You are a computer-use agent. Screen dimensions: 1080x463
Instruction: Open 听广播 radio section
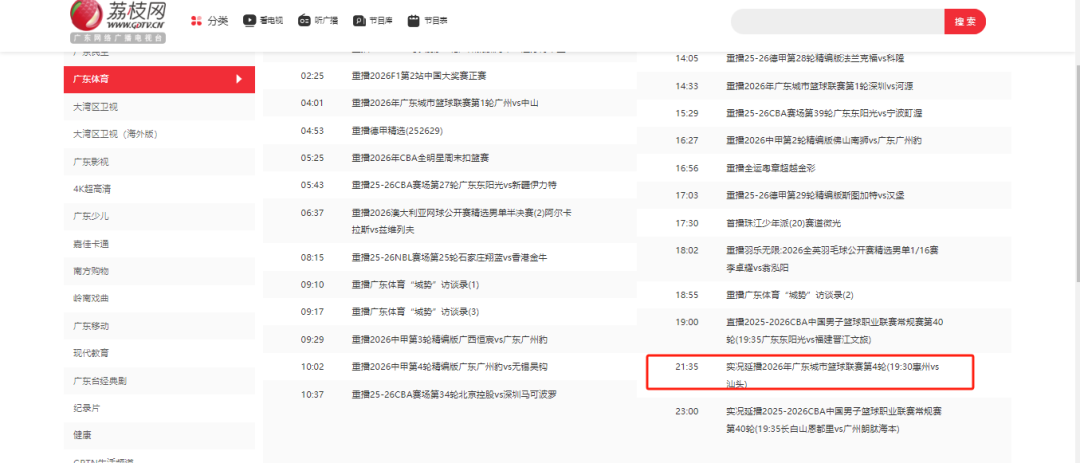pos(318,21)
